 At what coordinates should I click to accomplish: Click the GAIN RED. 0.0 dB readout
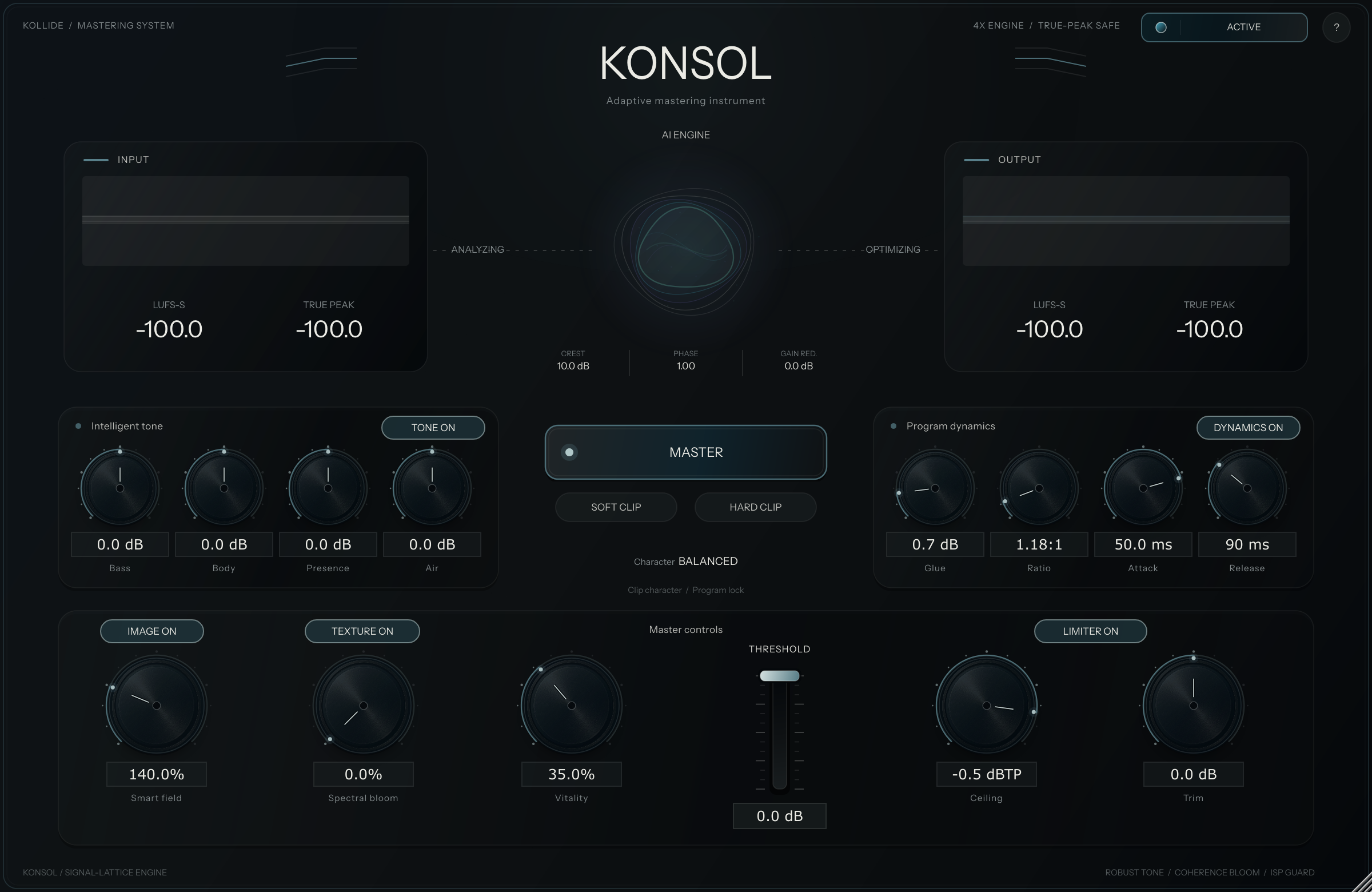coord(799,360)
